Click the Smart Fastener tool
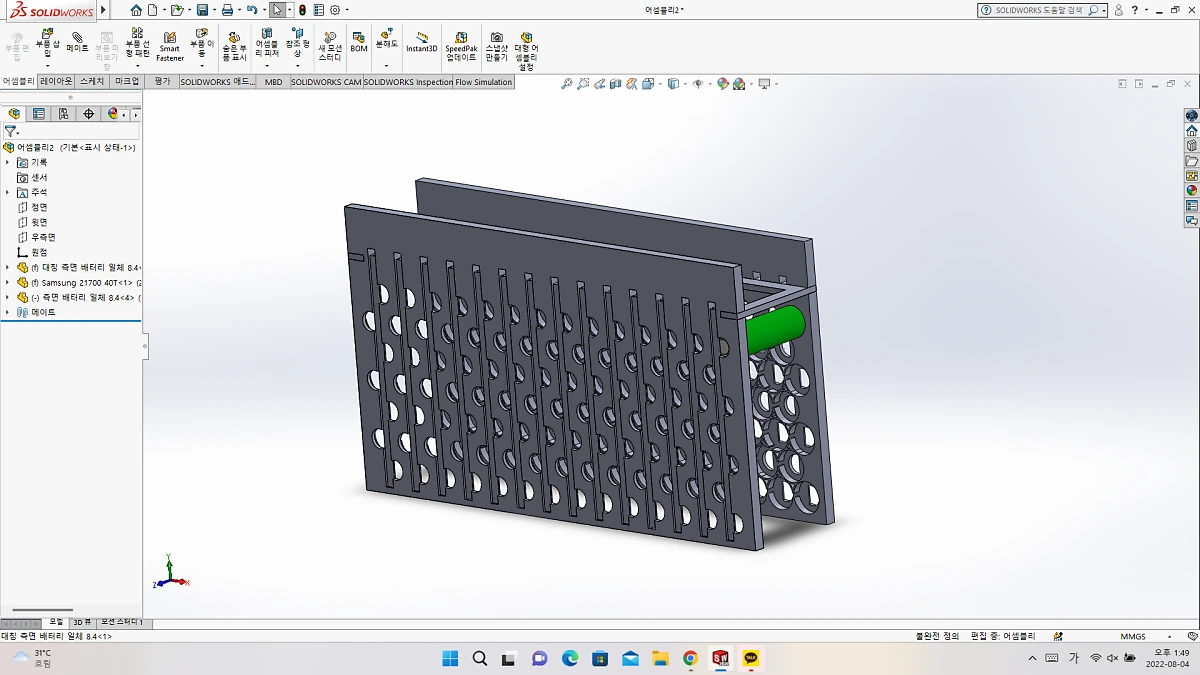The width and height of the screenshot is (1200, 675). pyautogui.click(x=170, y=46)
